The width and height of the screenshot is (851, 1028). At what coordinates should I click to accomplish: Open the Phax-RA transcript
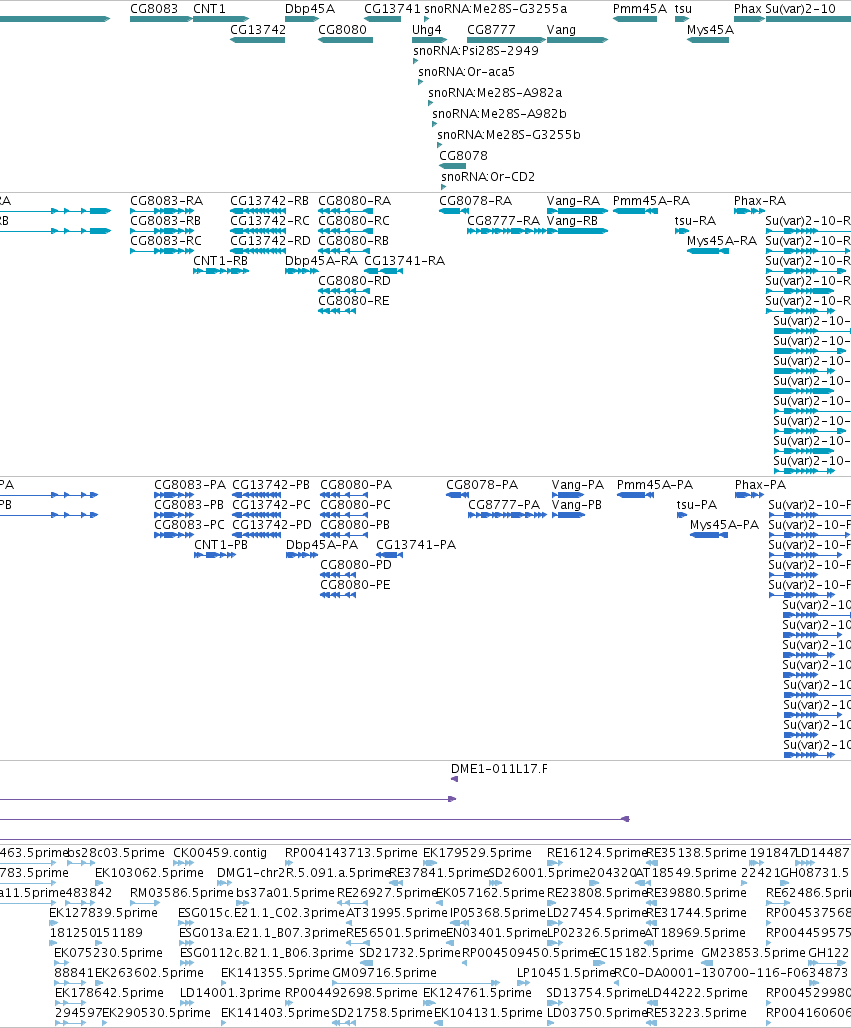(749, 211)
